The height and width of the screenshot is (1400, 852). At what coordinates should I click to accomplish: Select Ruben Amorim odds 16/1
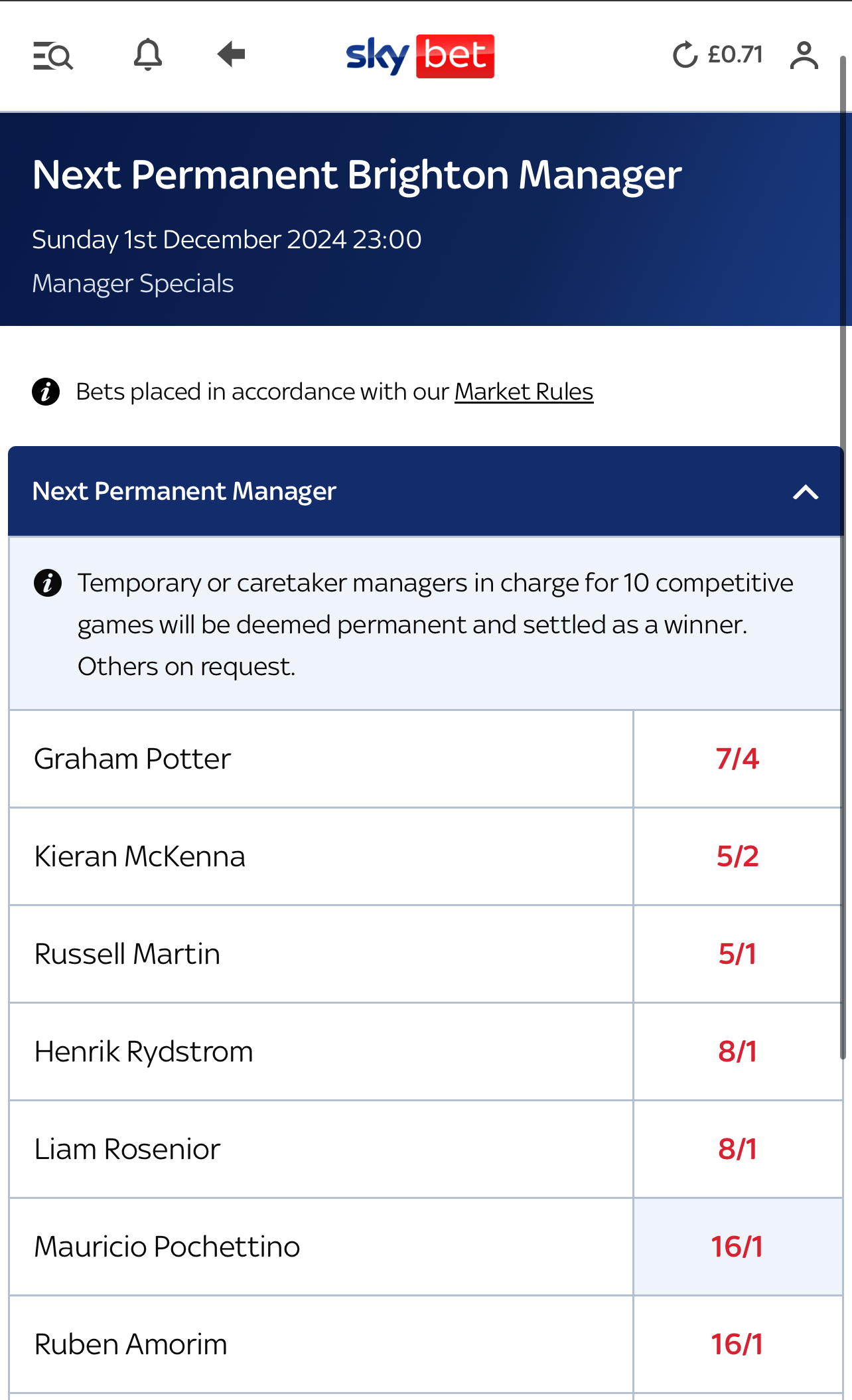click(737, 1344)
